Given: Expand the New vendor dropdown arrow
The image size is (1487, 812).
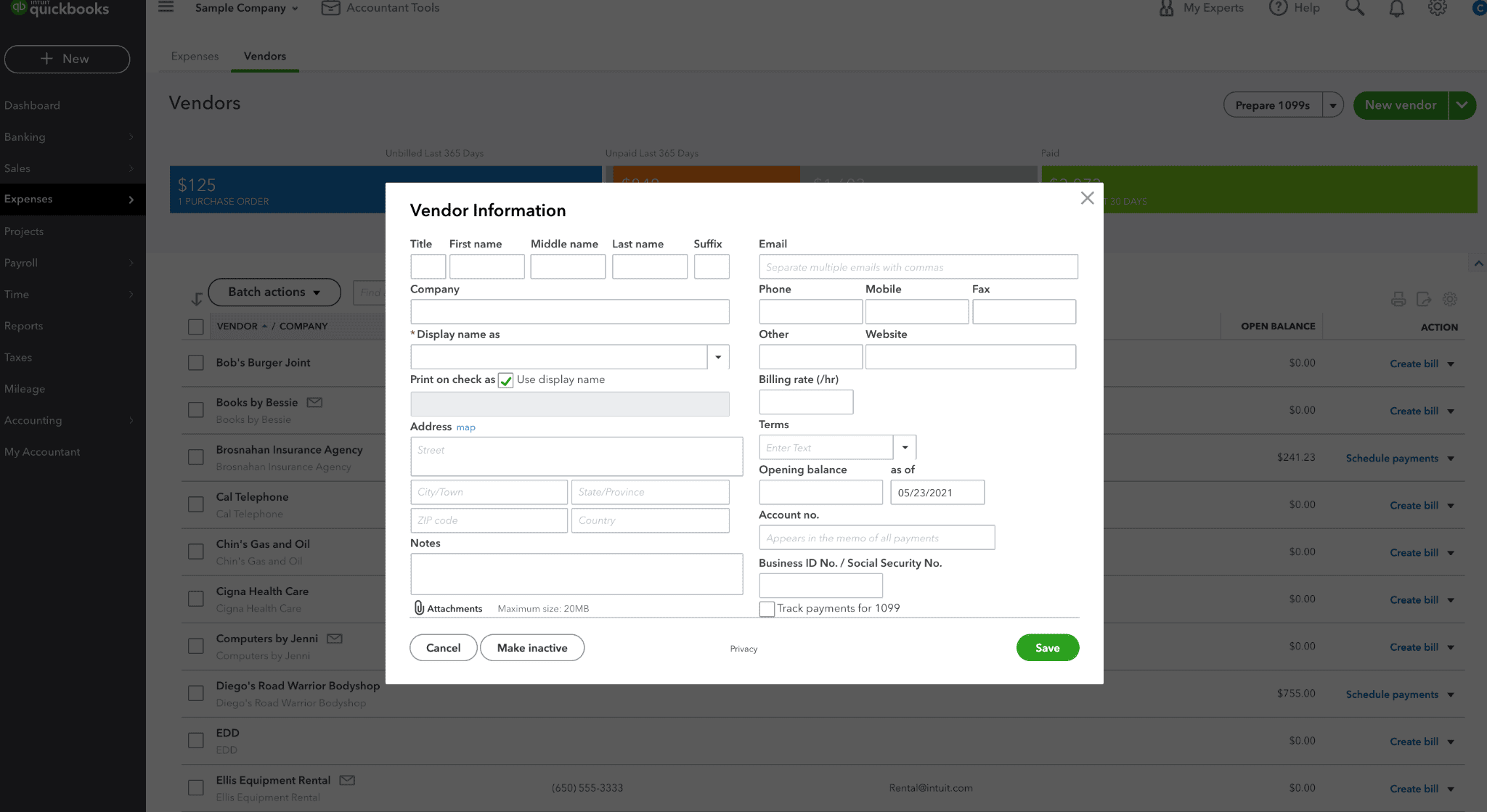Looking at the screenshot, I should coord(1462,105).
